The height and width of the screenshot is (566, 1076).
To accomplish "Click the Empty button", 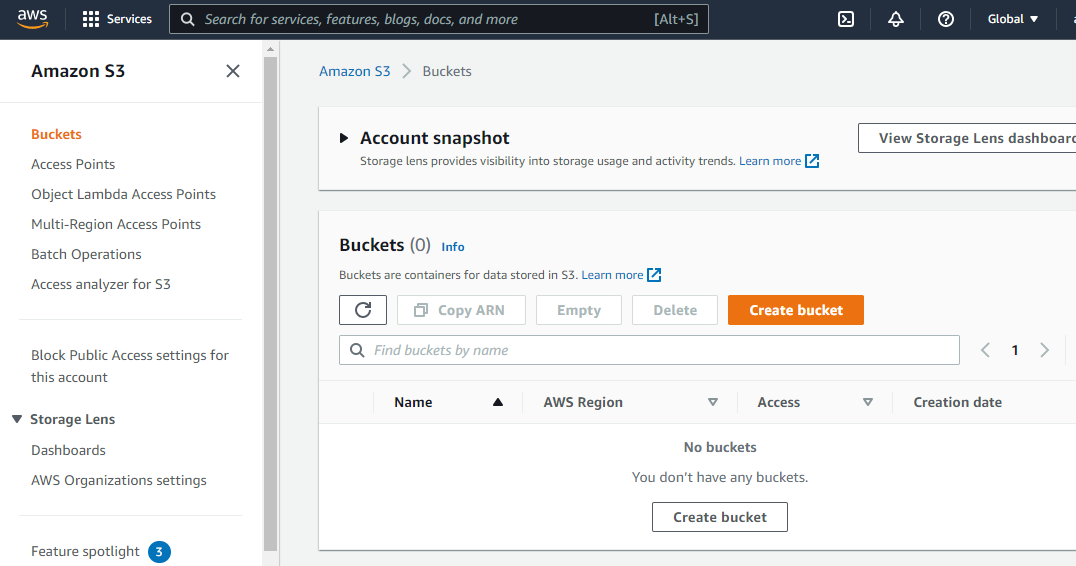I will pos(578,310).
